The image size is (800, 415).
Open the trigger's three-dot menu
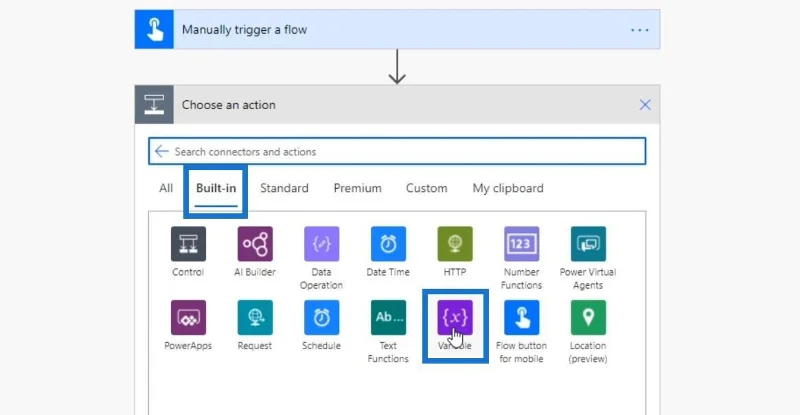point(640,30)
